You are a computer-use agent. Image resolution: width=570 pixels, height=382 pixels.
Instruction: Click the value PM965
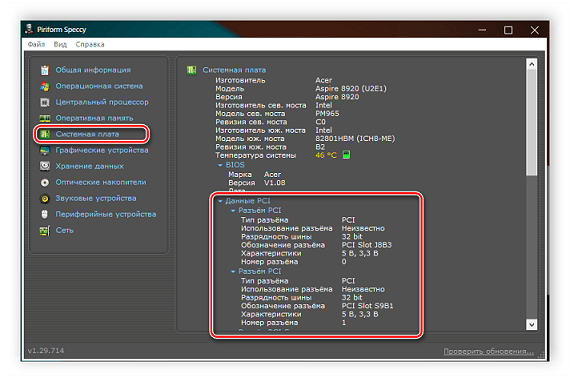[x=327, y=113]
